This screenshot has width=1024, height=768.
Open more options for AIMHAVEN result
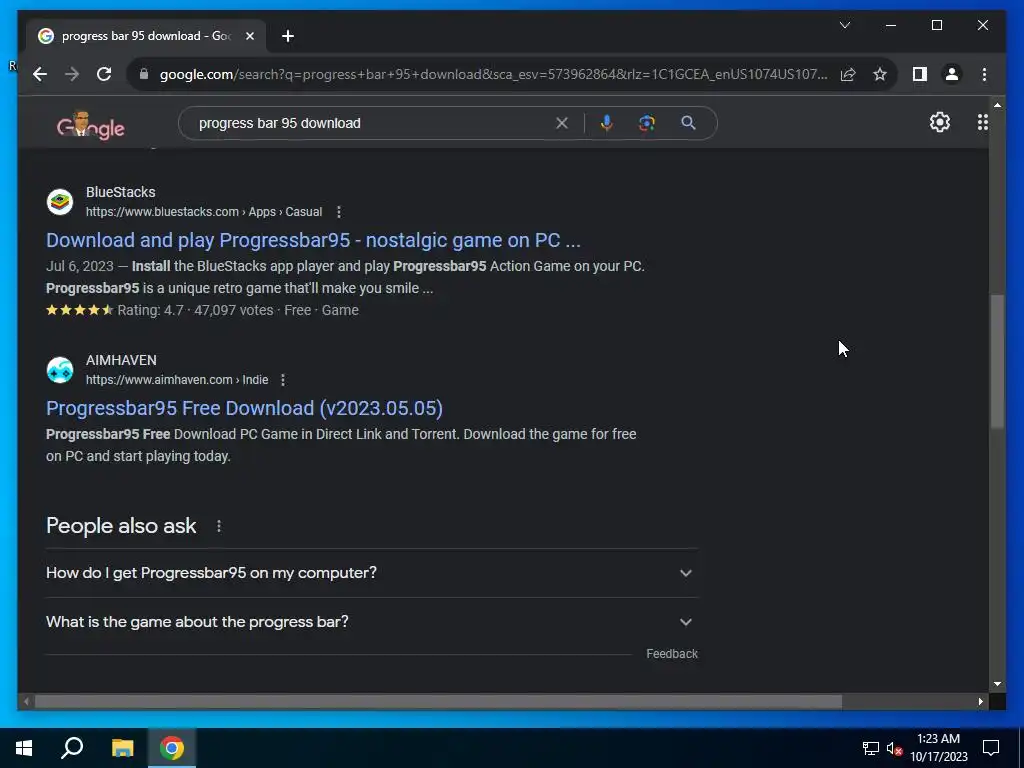tap(283, 380)
